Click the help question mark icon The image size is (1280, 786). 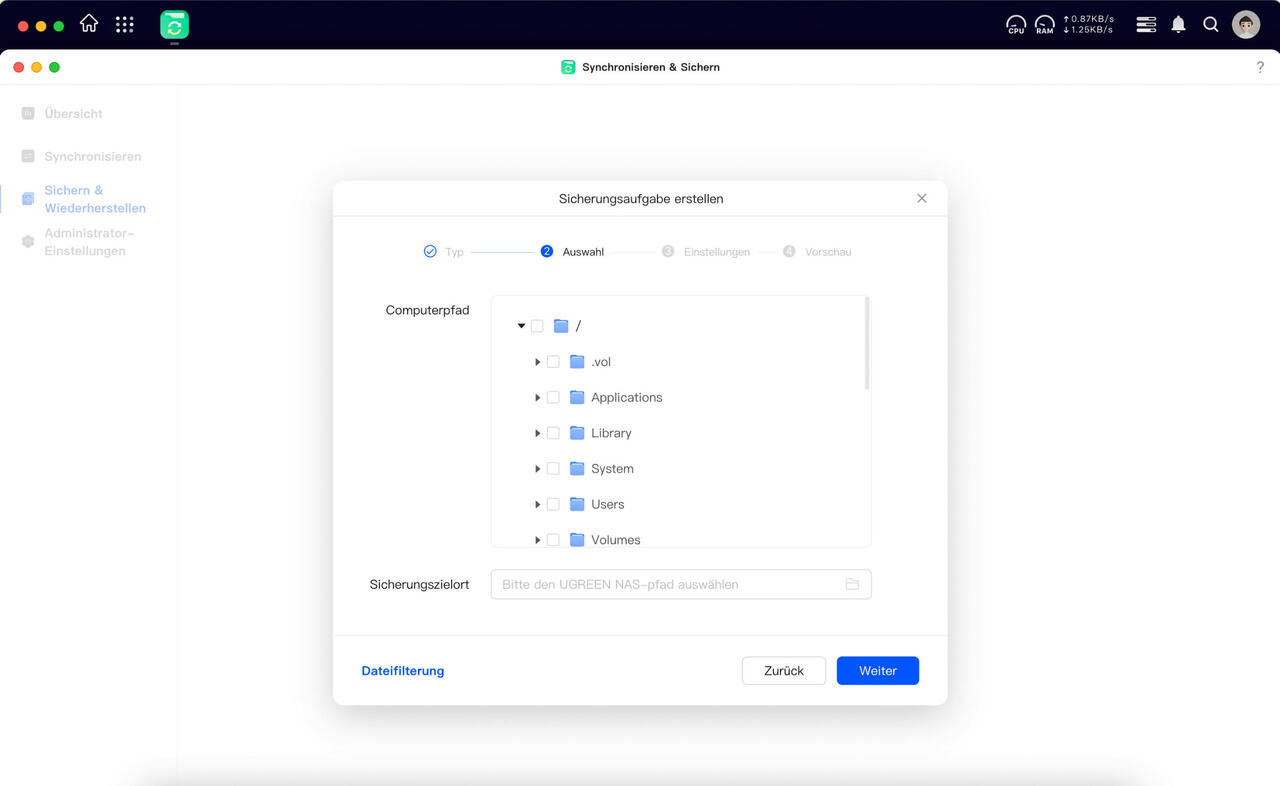(x=1260, y=67)
